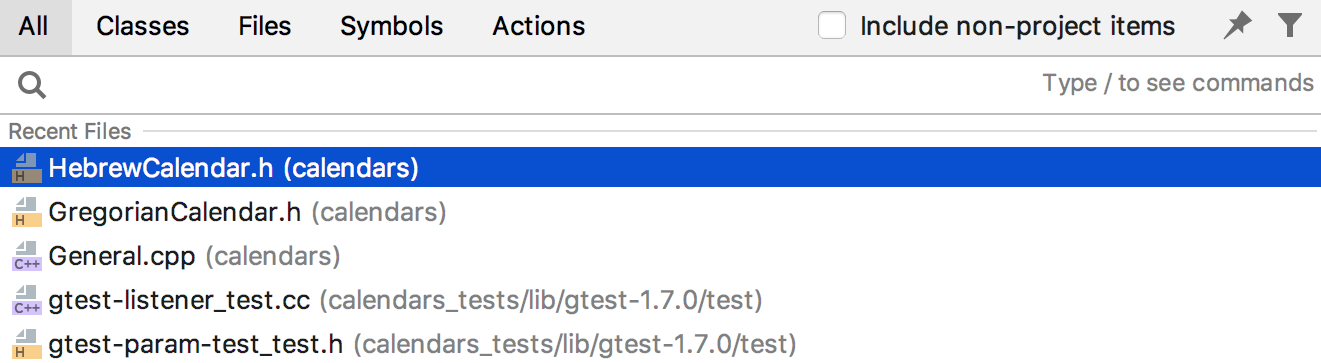The image size is (1321, 363).
Task: Enable Include non-project items checkbox
Action: 832,26
